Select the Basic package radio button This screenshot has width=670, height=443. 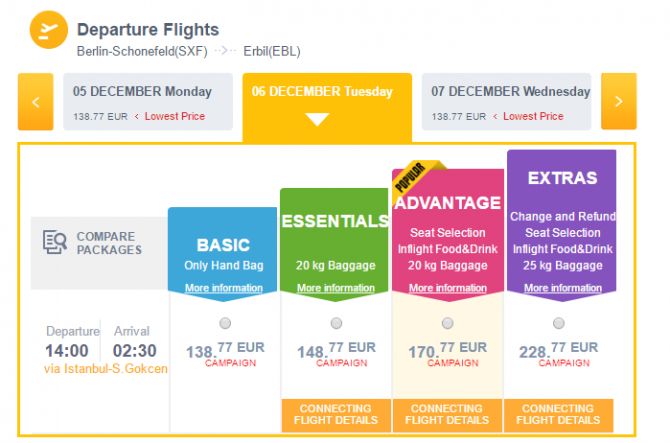click(x=225, y=323)
